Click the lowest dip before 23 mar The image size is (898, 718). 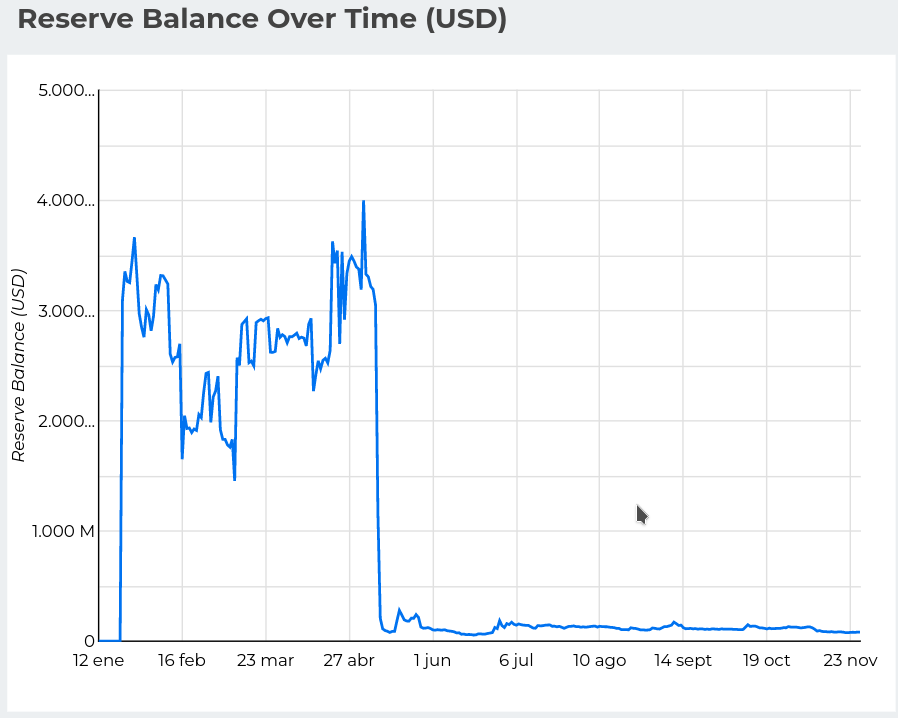(234, 479)
